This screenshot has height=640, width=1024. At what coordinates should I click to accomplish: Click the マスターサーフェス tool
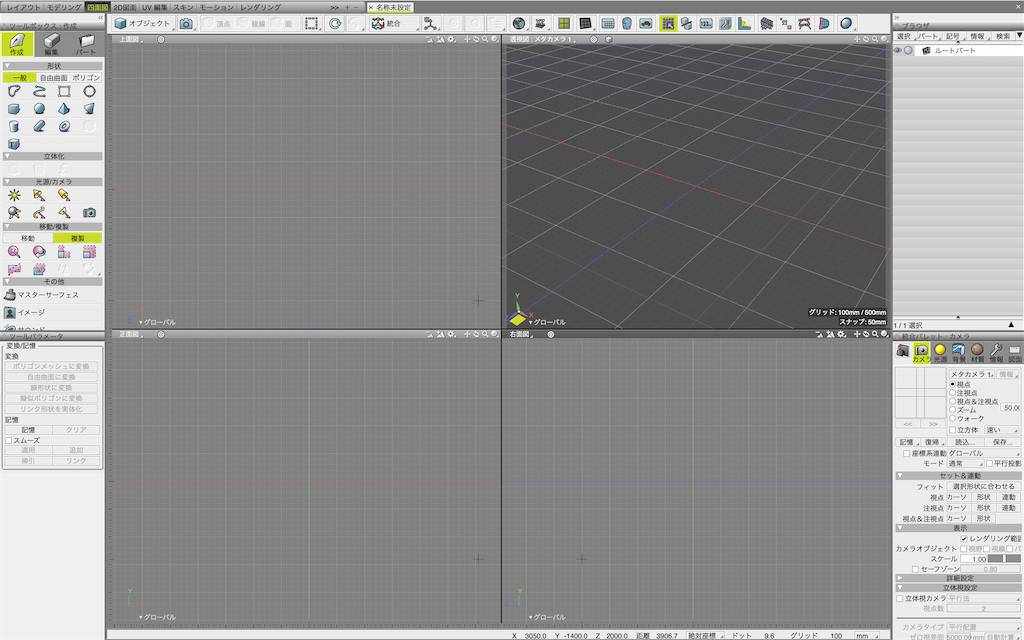coord(42,295)
